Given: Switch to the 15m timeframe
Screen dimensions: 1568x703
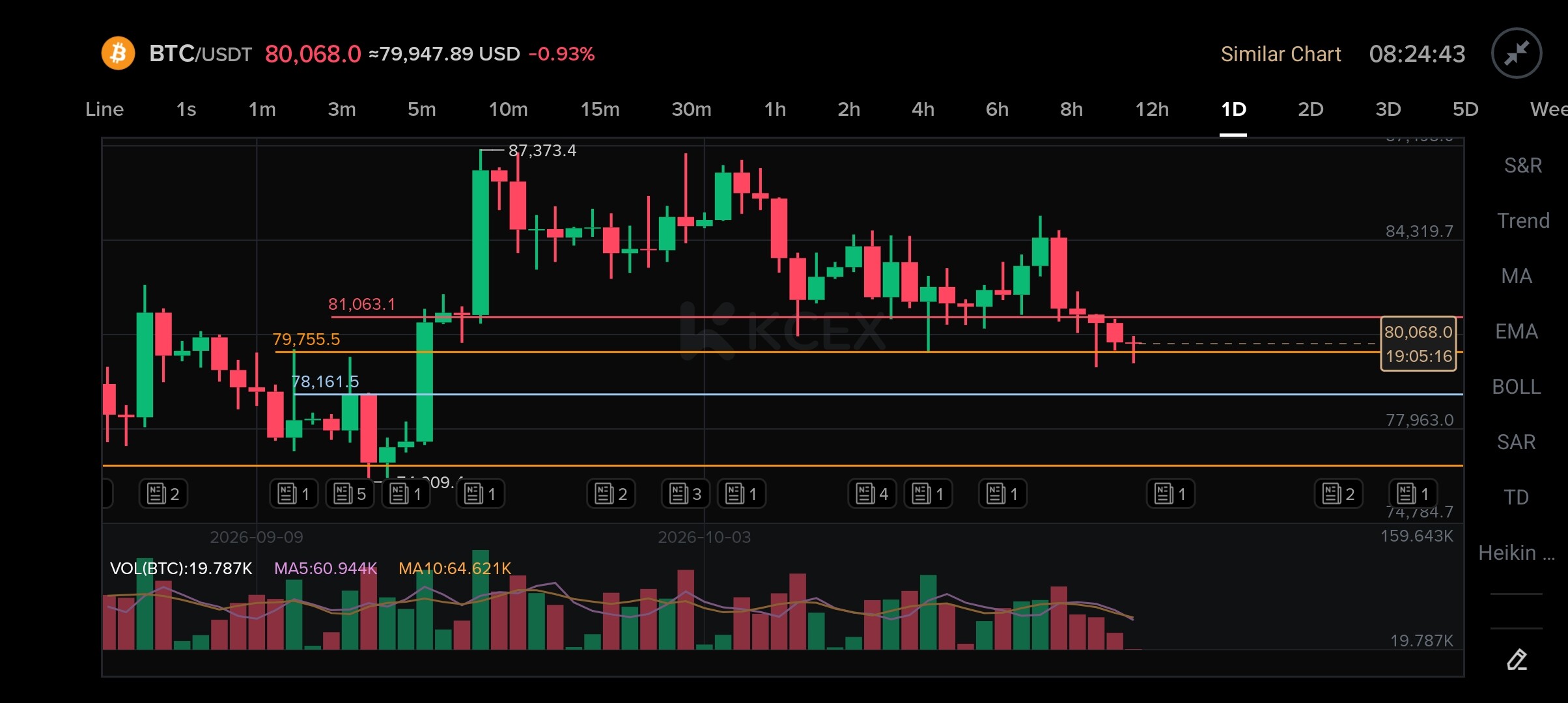Looking at the screenshot, I should coord(600,109).
